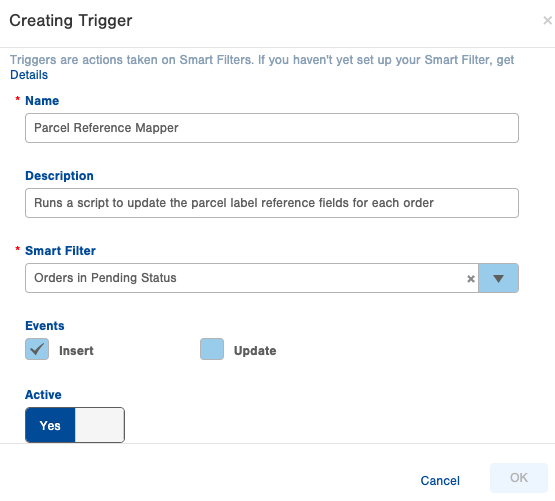Image resolution: width=555 pixels, height=501 pixels.
Task: Expand the Smart Filter dropdown arrow
Action: pos(498,278)
